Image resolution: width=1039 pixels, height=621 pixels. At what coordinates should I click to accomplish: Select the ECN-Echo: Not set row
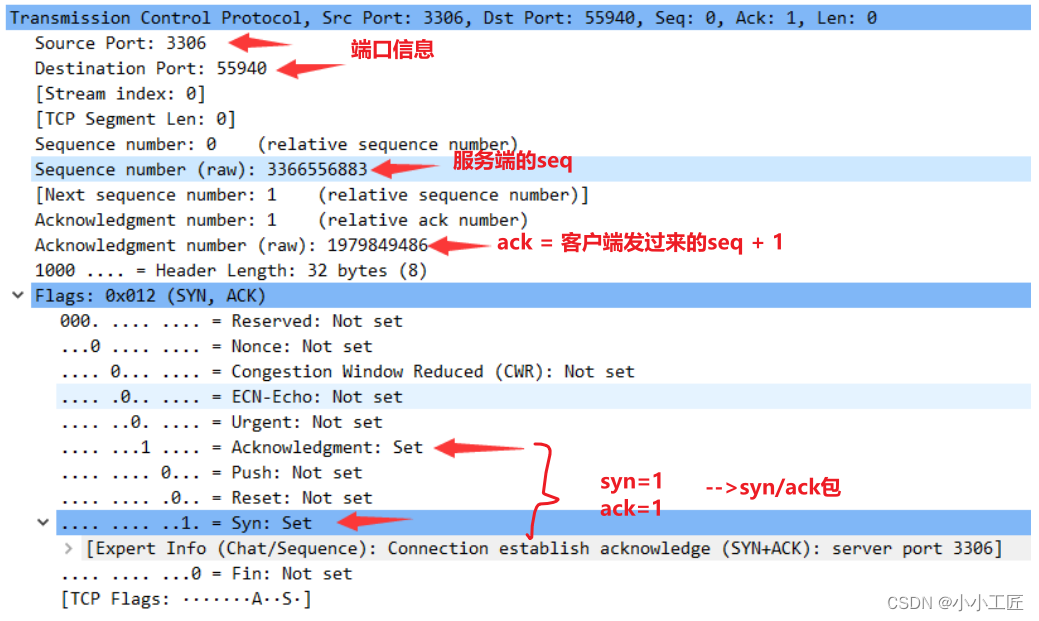[x=543, y=397]
